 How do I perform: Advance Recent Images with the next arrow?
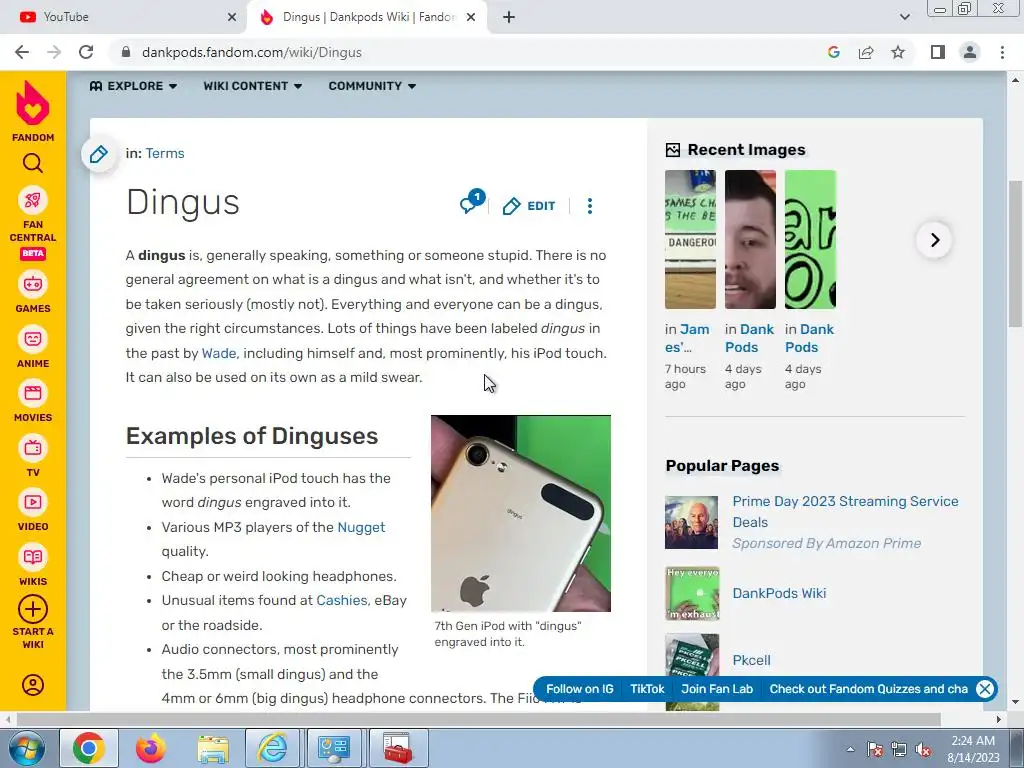point(935,240)
